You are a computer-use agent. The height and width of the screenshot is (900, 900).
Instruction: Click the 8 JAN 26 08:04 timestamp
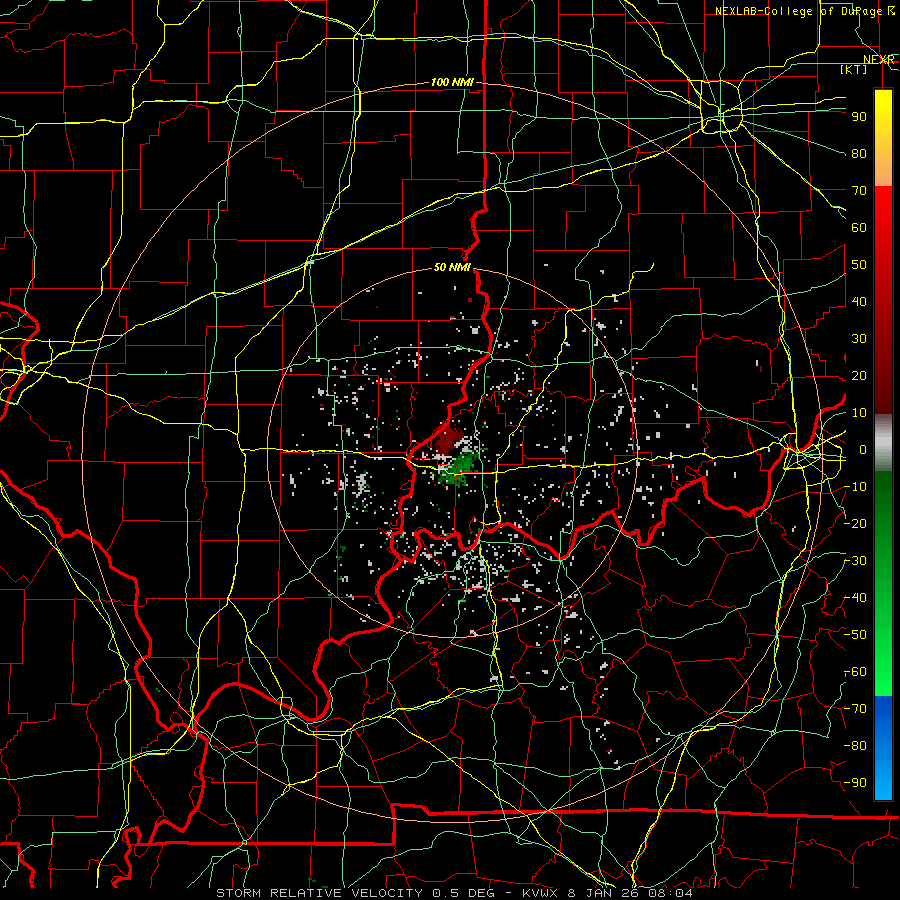point(630,893)
